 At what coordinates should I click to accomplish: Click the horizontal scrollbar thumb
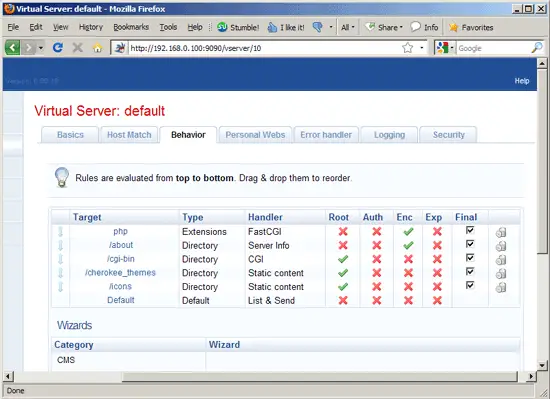(320, 377)
